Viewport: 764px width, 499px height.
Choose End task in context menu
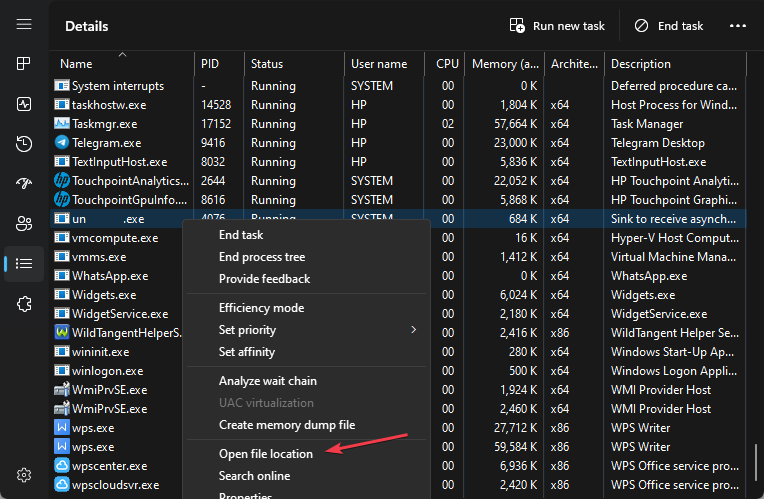241,235
